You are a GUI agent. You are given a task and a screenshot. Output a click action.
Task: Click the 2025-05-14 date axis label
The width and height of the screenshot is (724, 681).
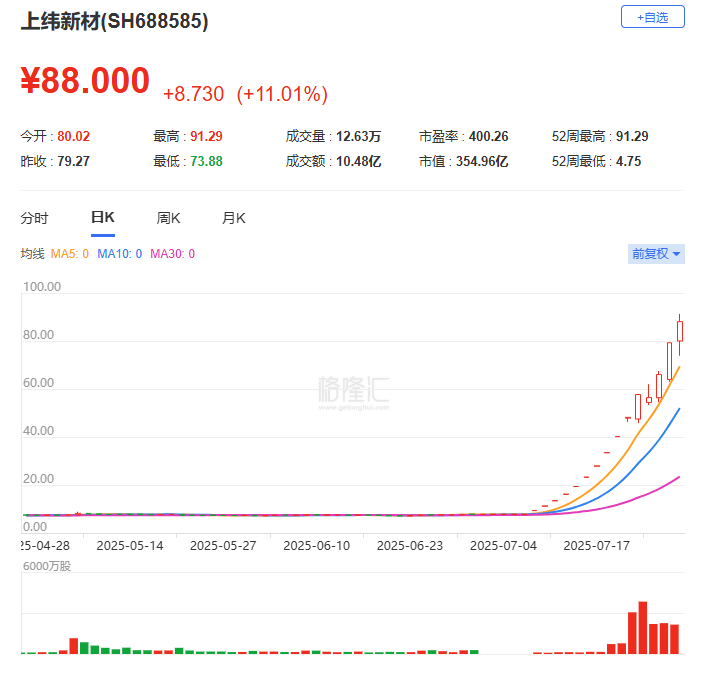[x=130, y=546]
